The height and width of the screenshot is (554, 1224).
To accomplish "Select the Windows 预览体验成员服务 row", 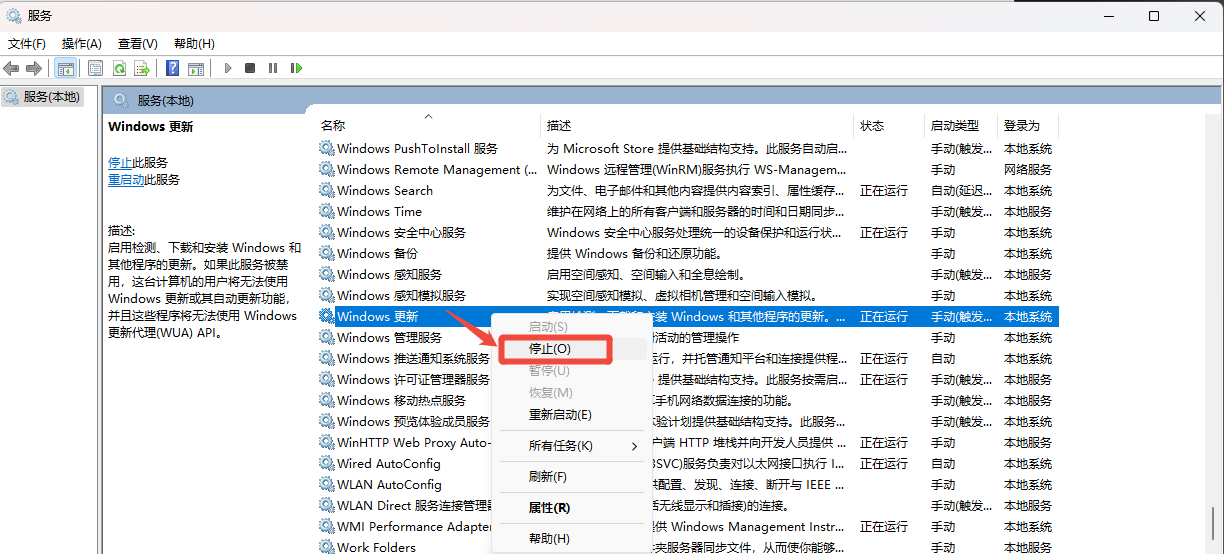I will (x=687, y=421).
